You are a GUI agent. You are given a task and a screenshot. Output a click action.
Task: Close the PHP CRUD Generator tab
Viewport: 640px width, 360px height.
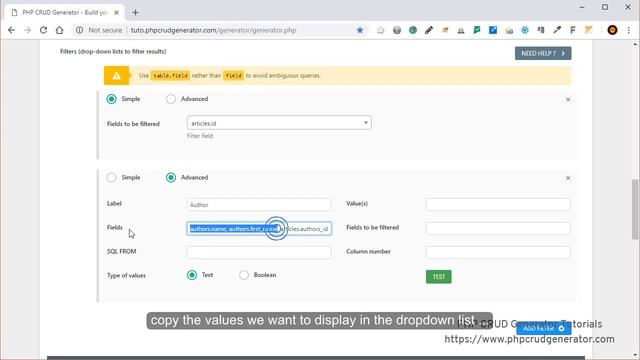(x=116, y=13)
